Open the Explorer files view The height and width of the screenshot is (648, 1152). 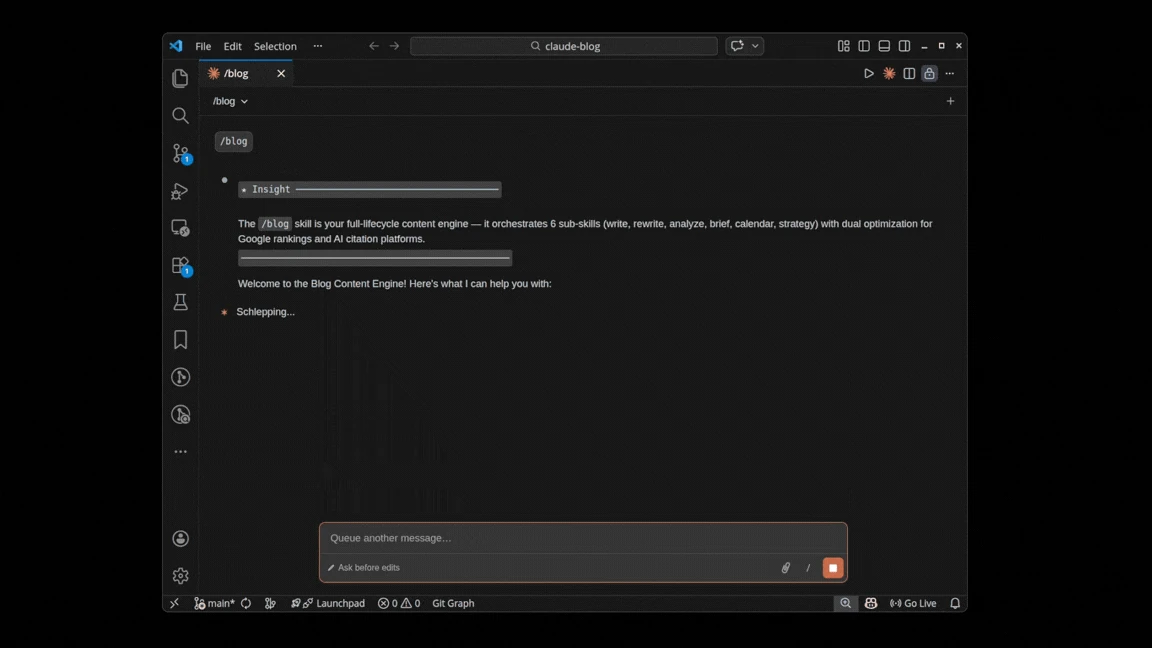(x=180, y=78)
